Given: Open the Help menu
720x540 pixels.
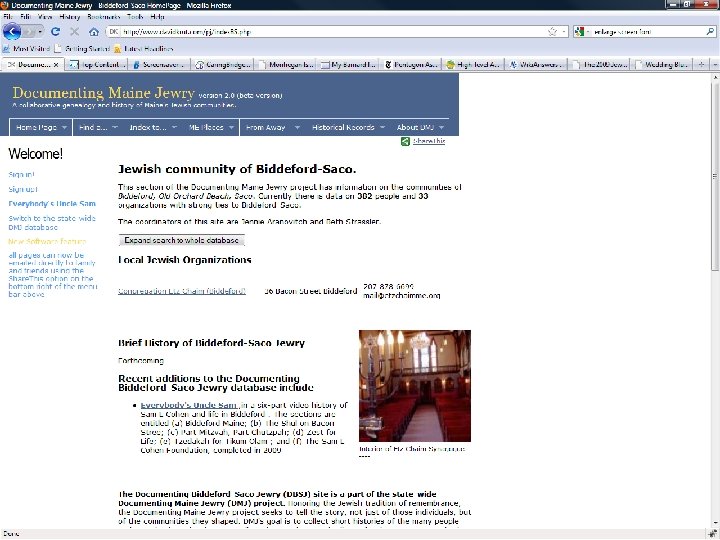Looking at the screenshot, I should click(157, 17).
